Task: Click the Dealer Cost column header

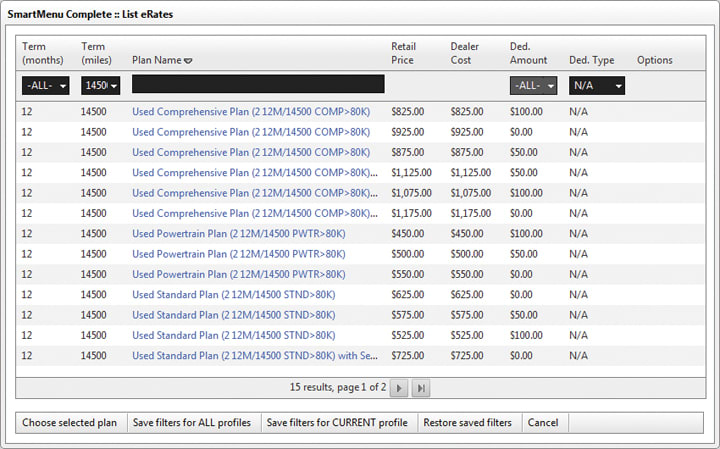Action: tap(465, 53)
